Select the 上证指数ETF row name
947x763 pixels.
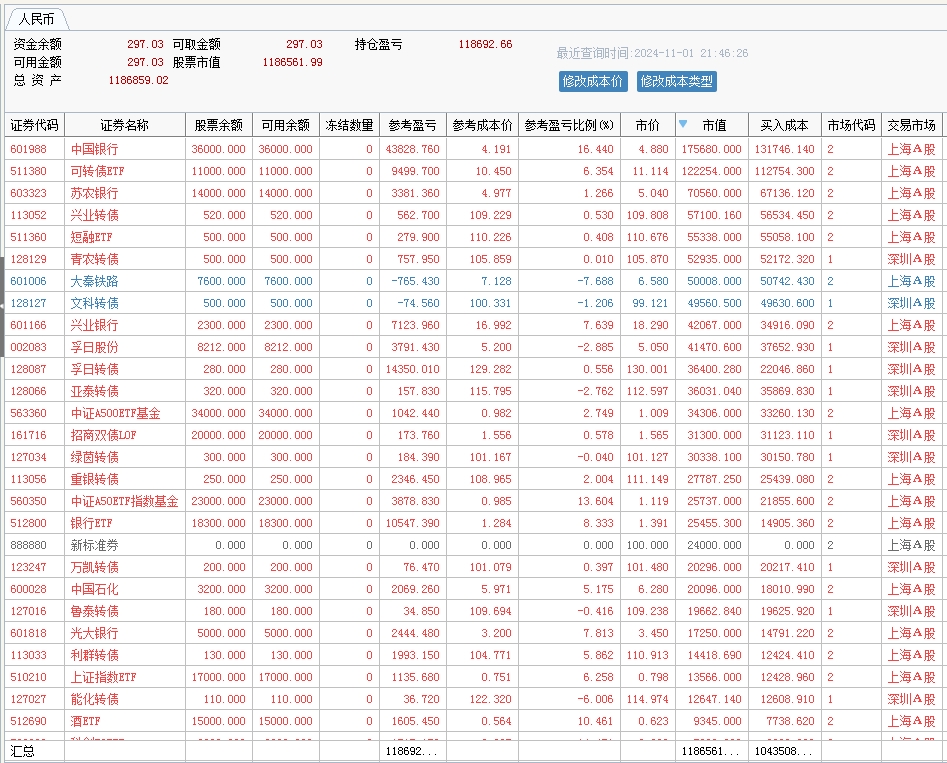click(x=103, y=677)
